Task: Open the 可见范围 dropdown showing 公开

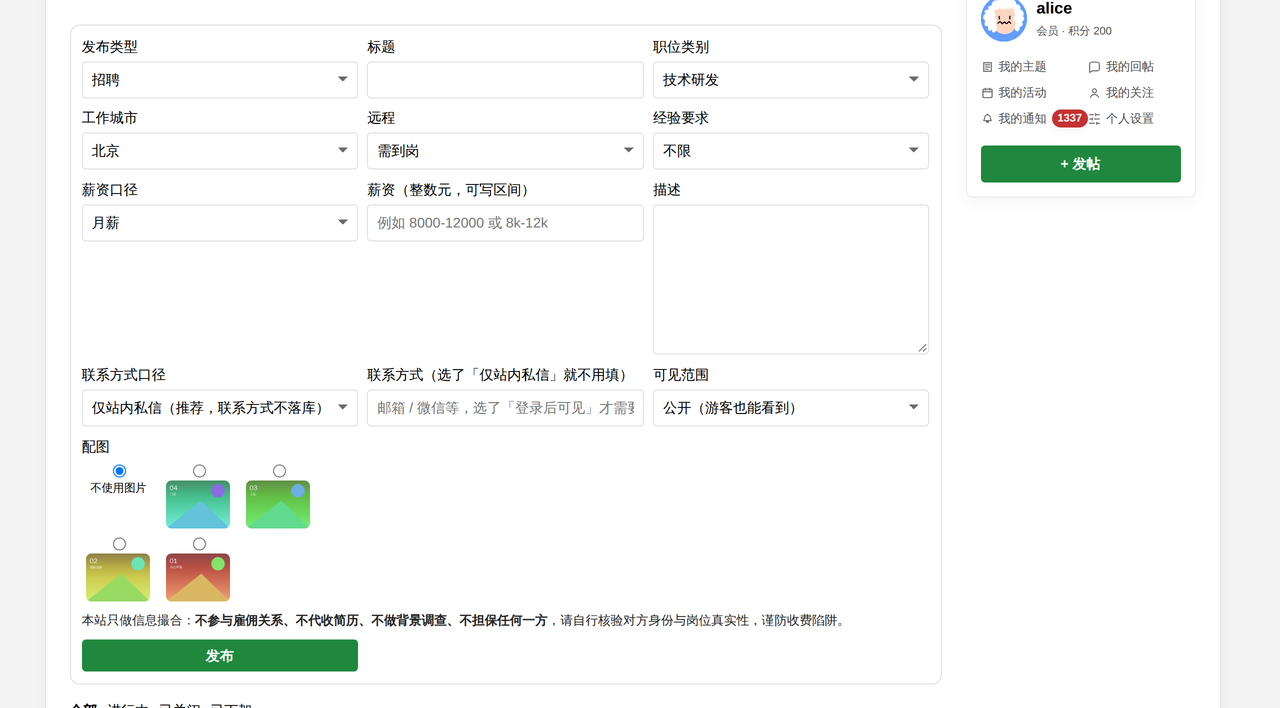Action: click(791, 408)
